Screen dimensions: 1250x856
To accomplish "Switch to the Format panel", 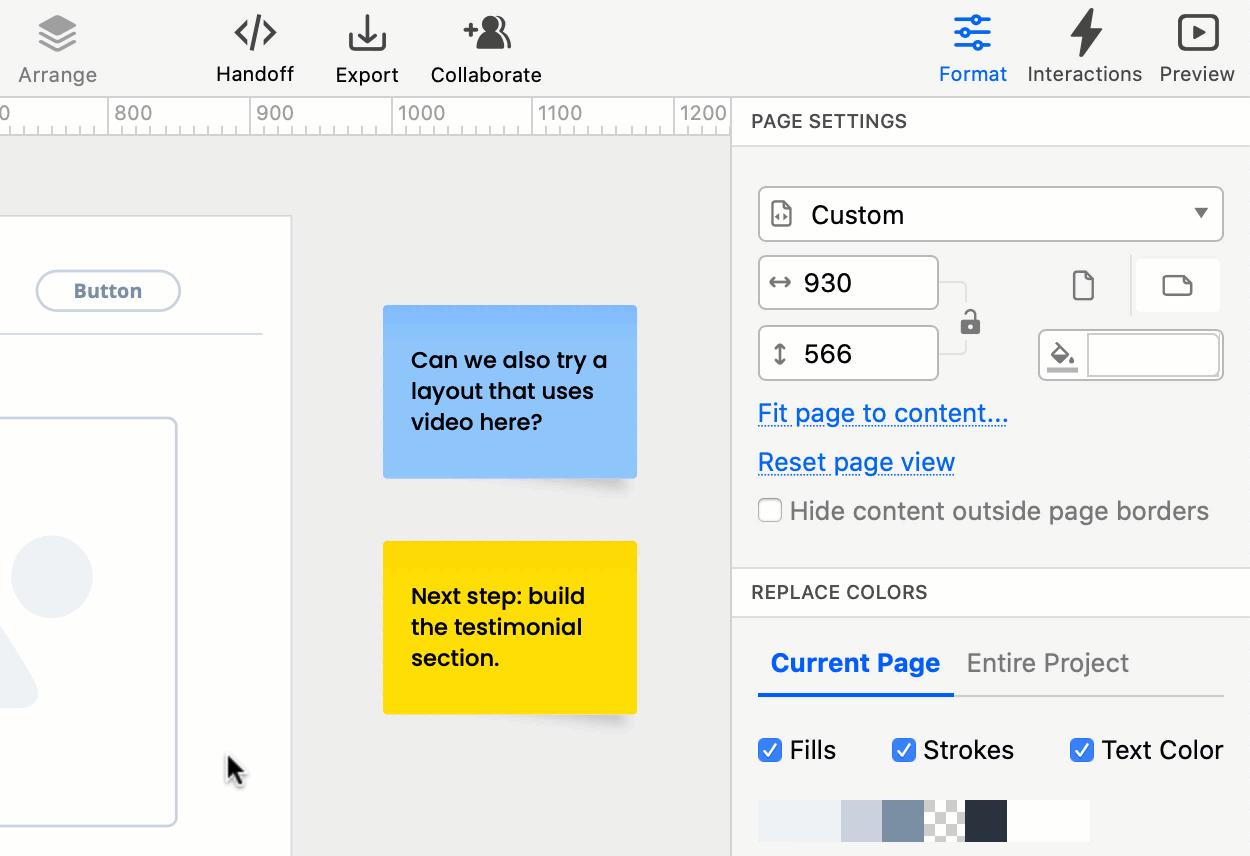I will tap(972, 45).
